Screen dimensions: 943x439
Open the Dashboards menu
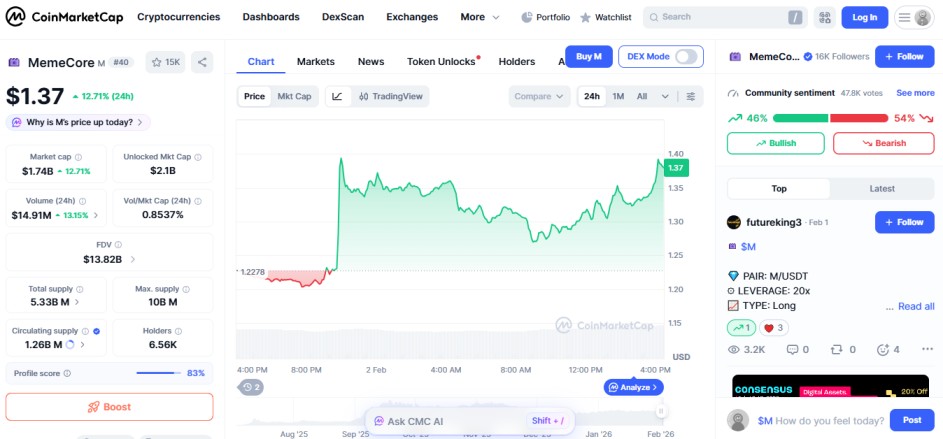(271, 17)
